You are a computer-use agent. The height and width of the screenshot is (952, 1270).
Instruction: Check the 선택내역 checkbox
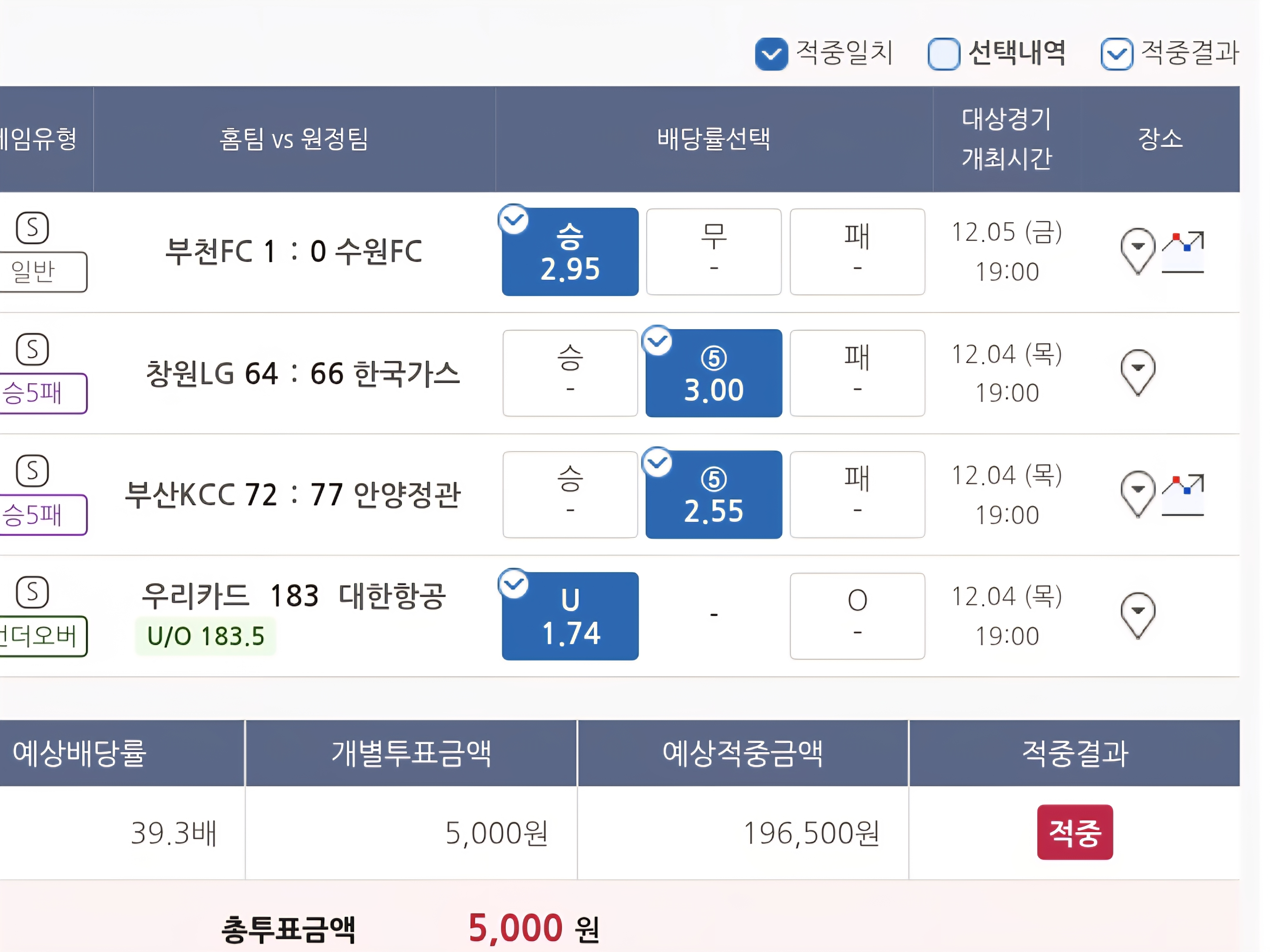943,54
